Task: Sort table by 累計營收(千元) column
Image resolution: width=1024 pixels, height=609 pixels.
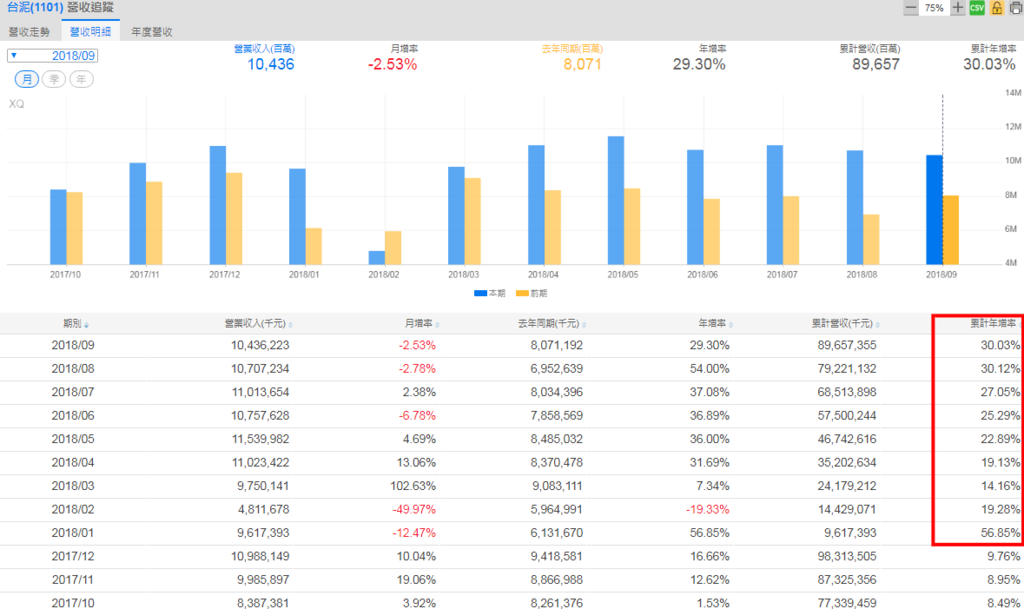Action: tap(846, 324)
